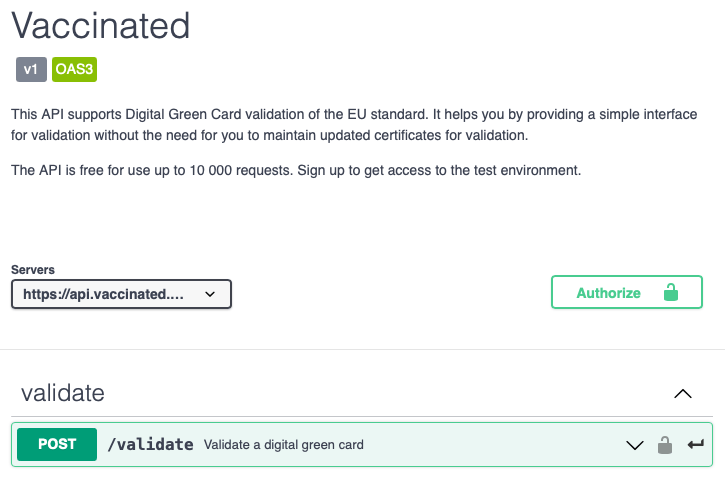Click the grey padlock on the /validate row
Image resolution: width=725 pixels, height=481 pixels.
pyautogui.click(x=664, y=445)
